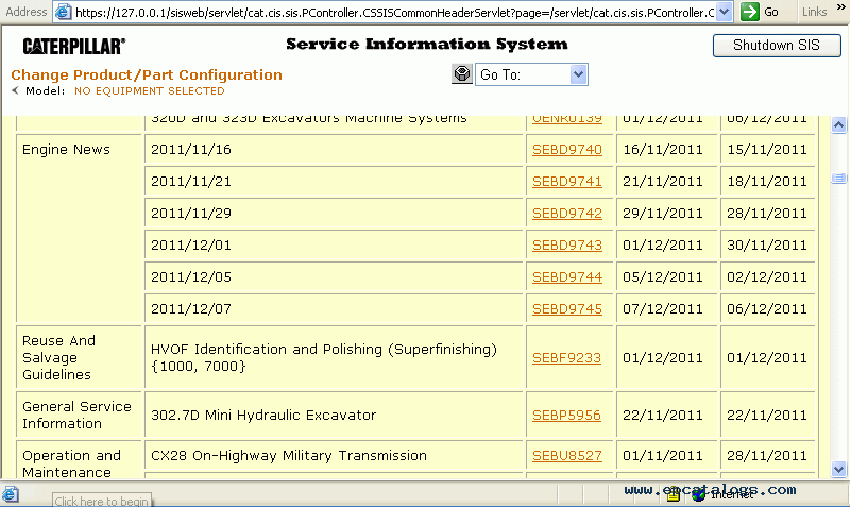Click the scrollbar up arrow
Image resolution: width=850 pixels, height=507 pixels.
point(839,125)
